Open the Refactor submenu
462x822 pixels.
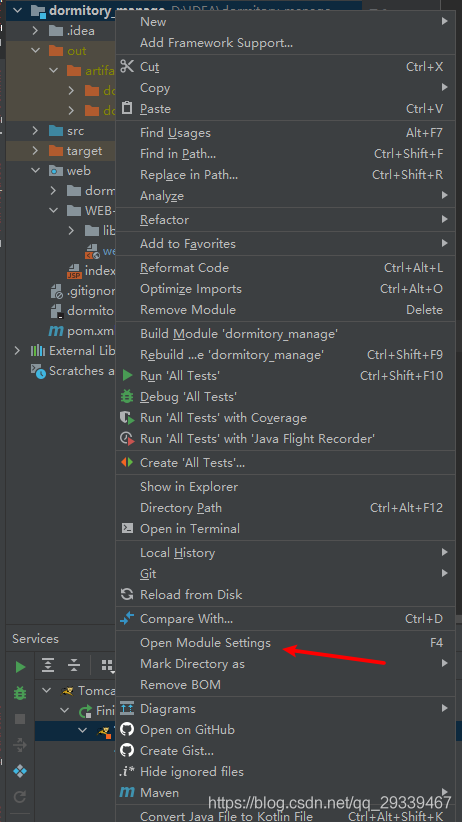click(x=285, y=220)
